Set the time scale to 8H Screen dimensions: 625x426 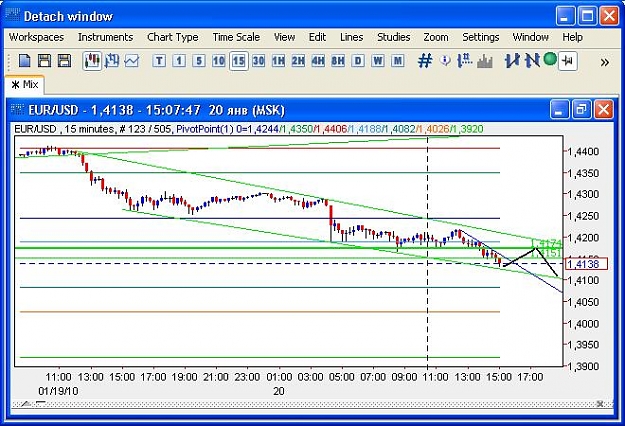pyautogui.click(x=338, y=61)
